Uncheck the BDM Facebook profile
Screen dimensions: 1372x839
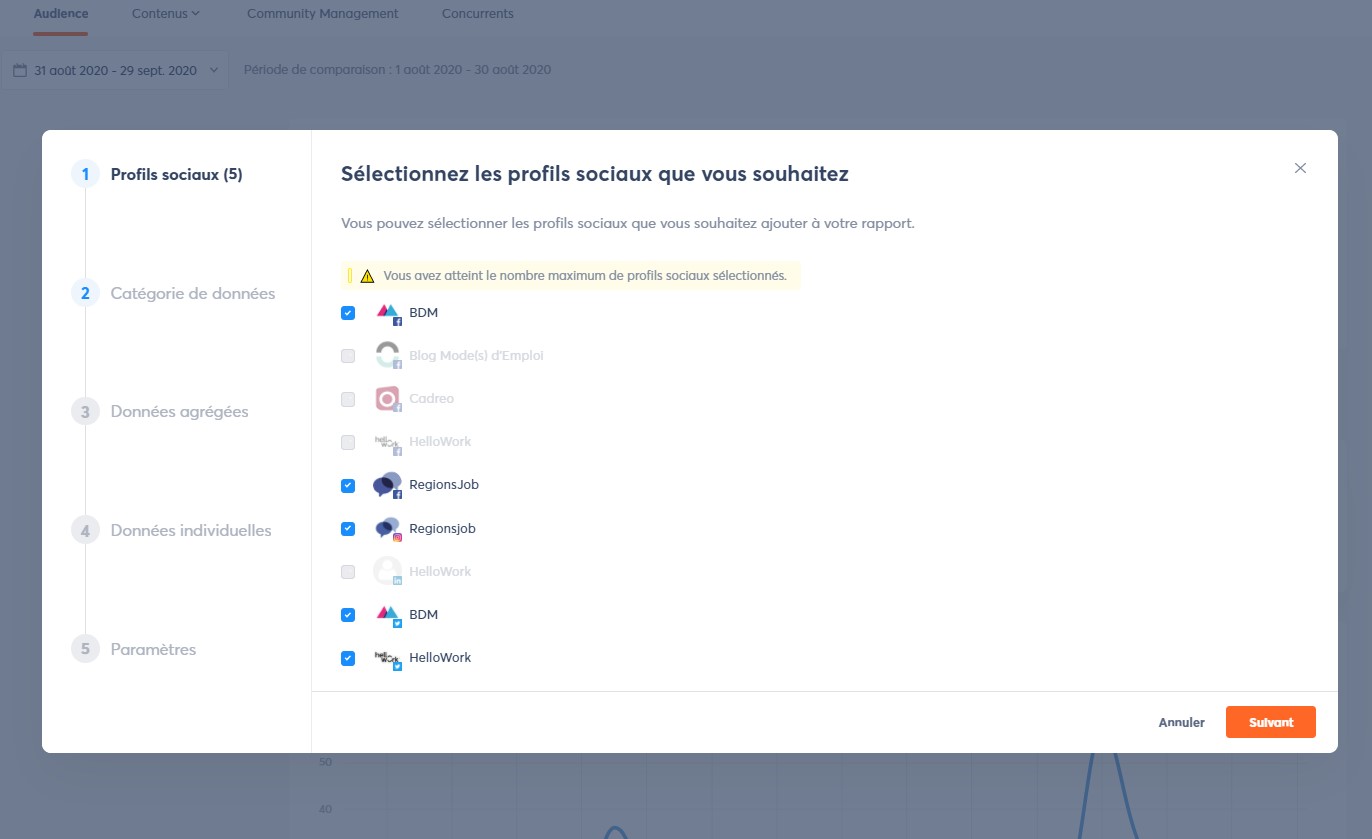(348, 312)
